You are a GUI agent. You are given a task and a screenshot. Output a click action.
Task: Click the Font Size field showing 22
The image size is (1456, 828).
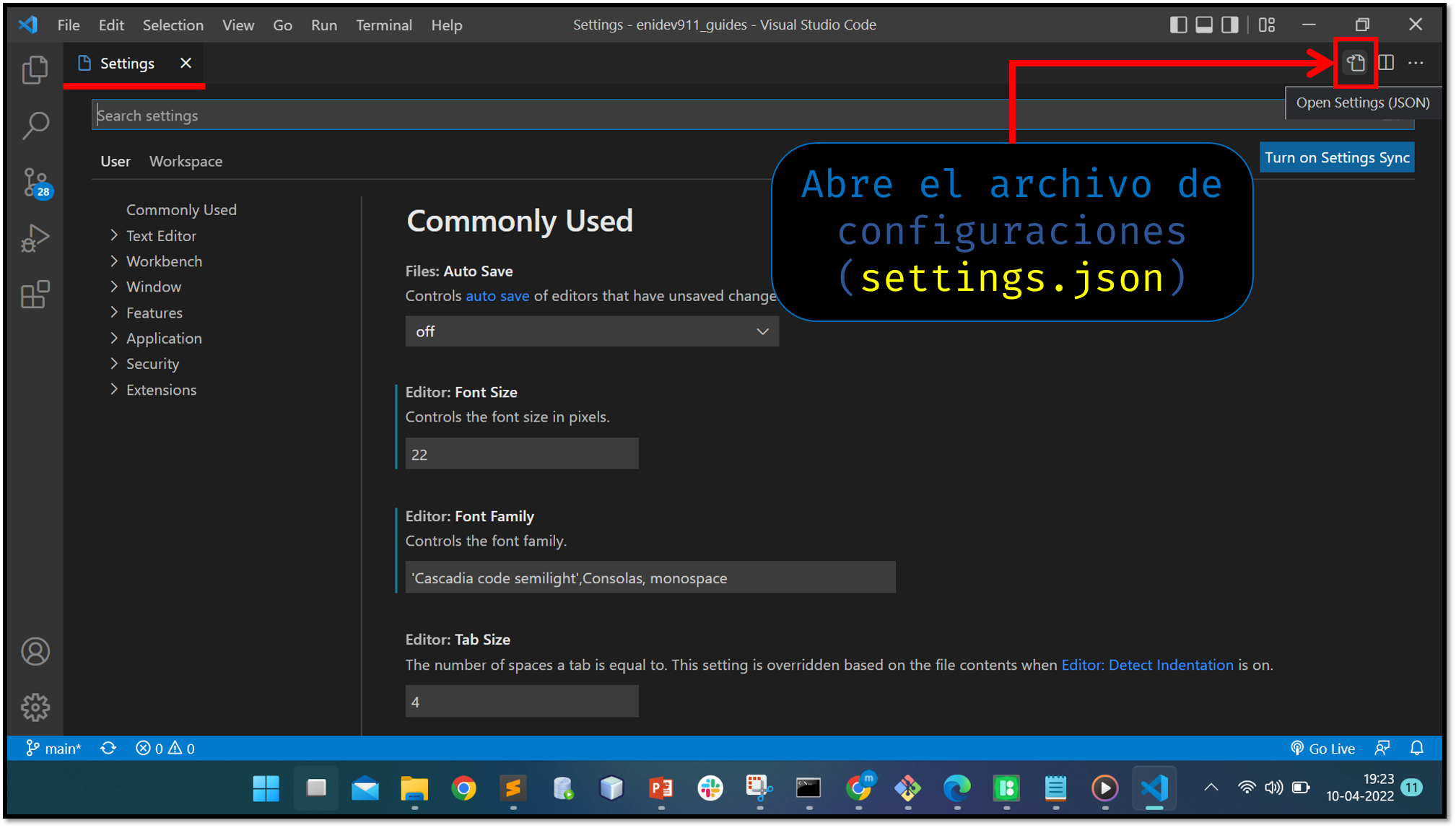tap(522, 454)
